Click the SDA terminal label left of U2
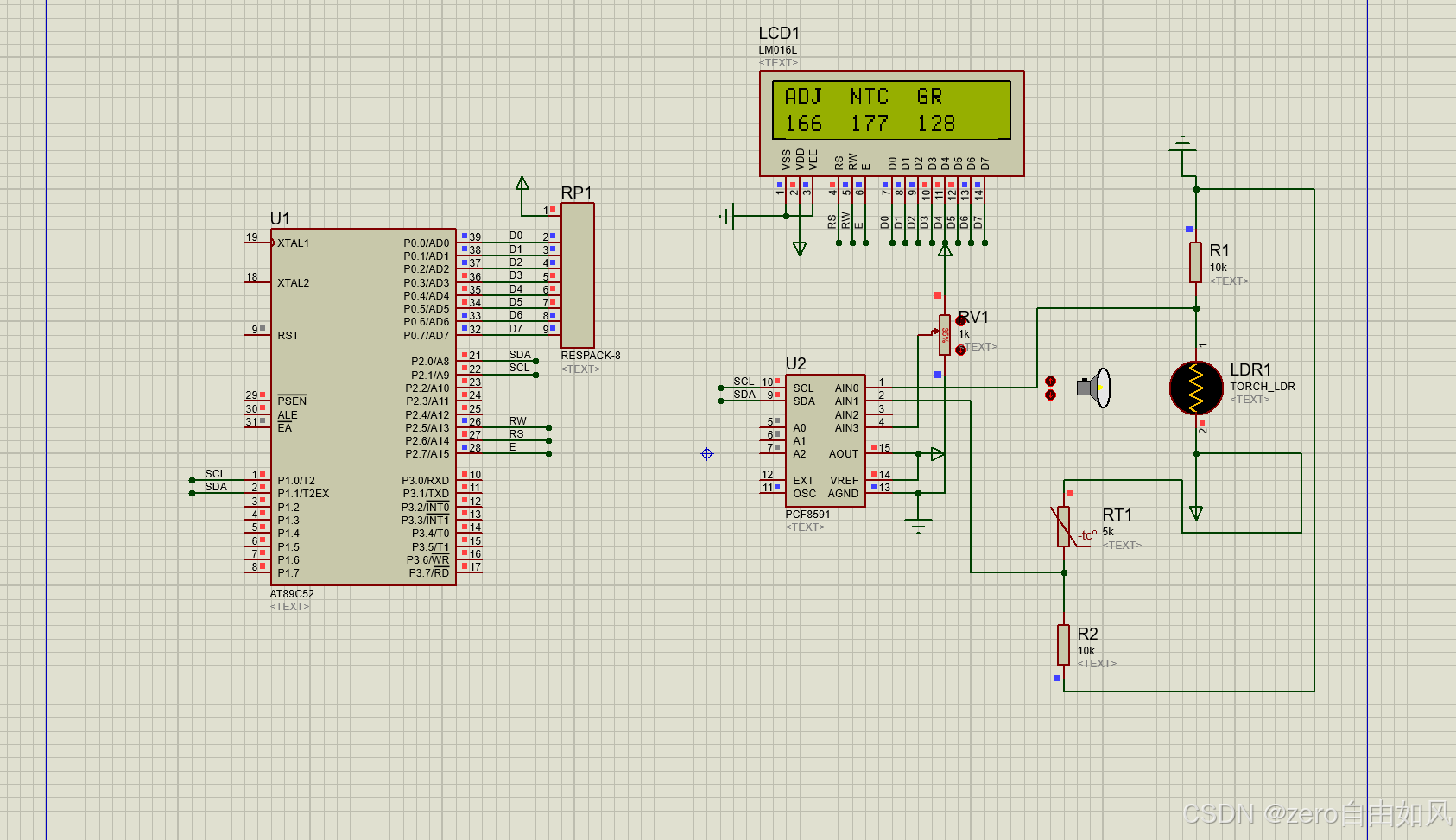 click(744, 395)
